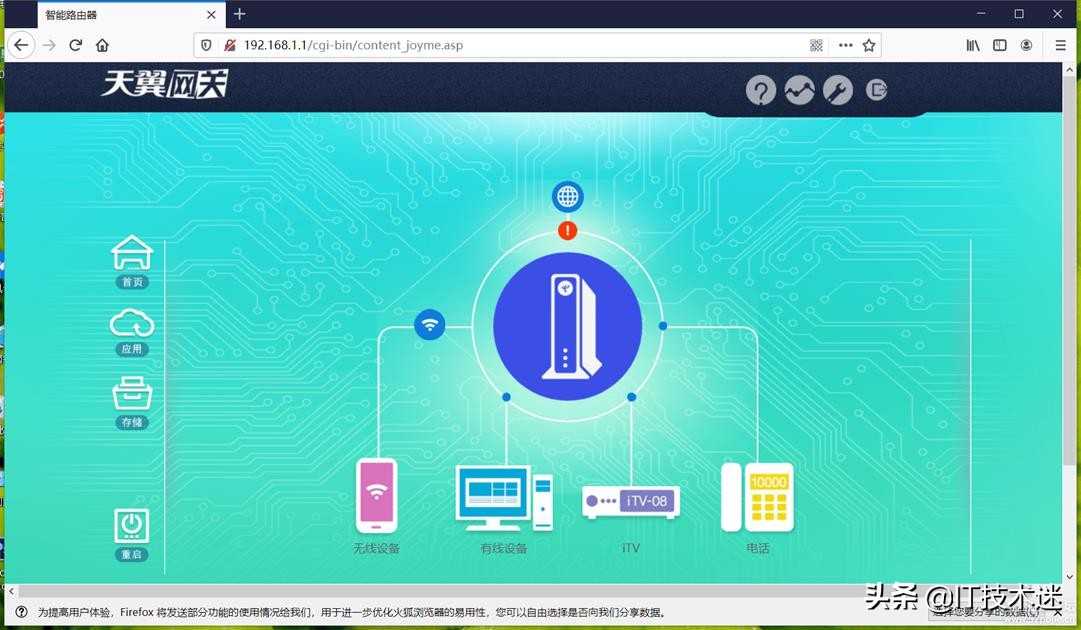1081x630 pixels.
Task: Click the red internet warning exclamation badge
Action: [567, 230]
